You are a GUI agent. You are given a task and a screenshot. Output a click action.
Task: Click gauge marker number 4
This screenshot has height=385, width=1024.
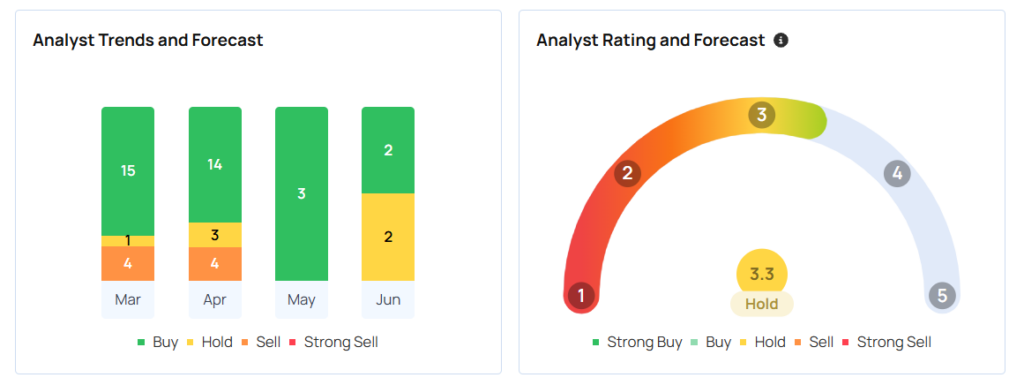[x=897, y=174]
